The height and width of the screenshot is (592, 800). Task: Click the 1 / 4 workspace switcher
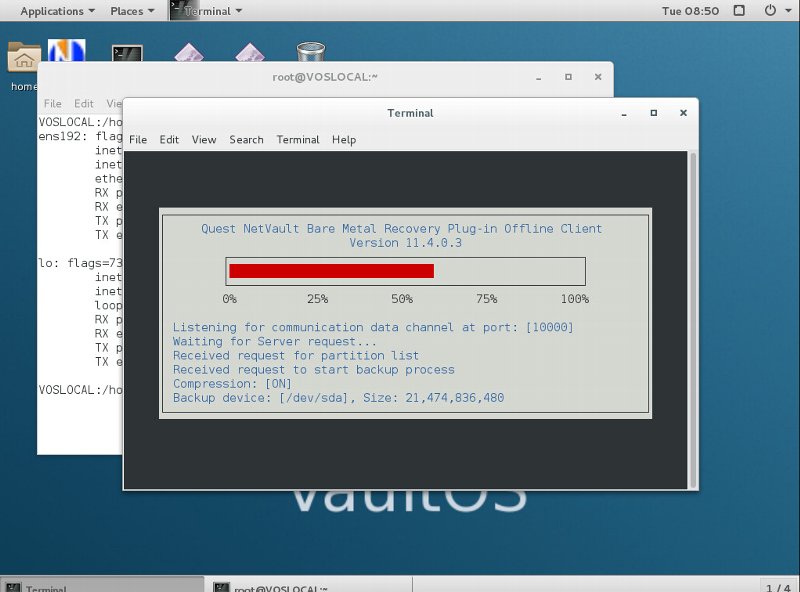coord(779,586)
